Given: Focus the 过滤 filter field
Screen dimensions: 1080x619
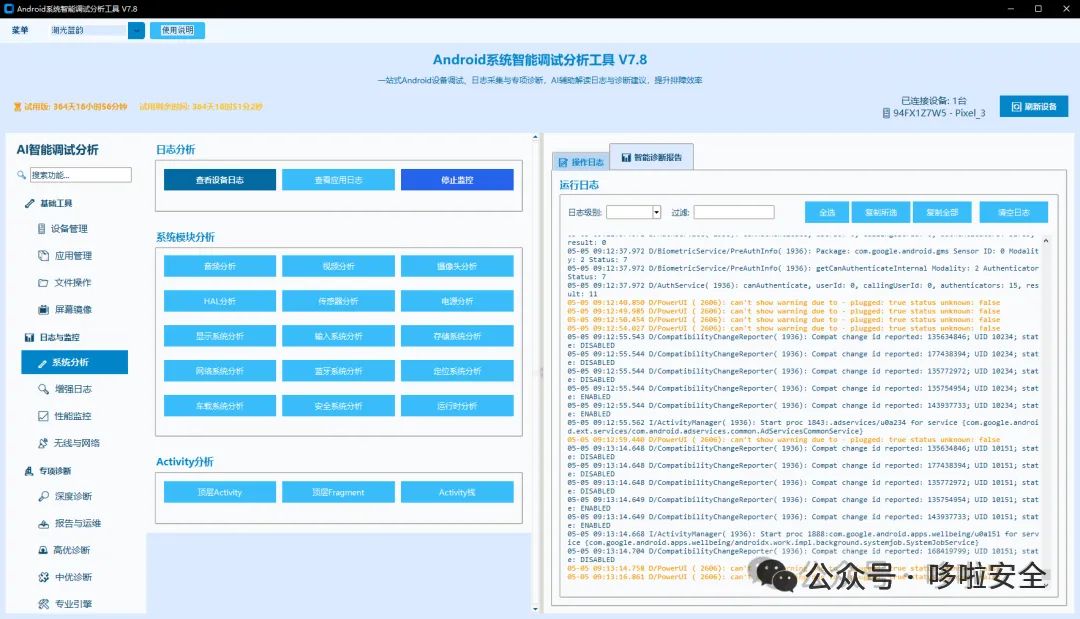Looking at the screenshot, I should (734, 212).
